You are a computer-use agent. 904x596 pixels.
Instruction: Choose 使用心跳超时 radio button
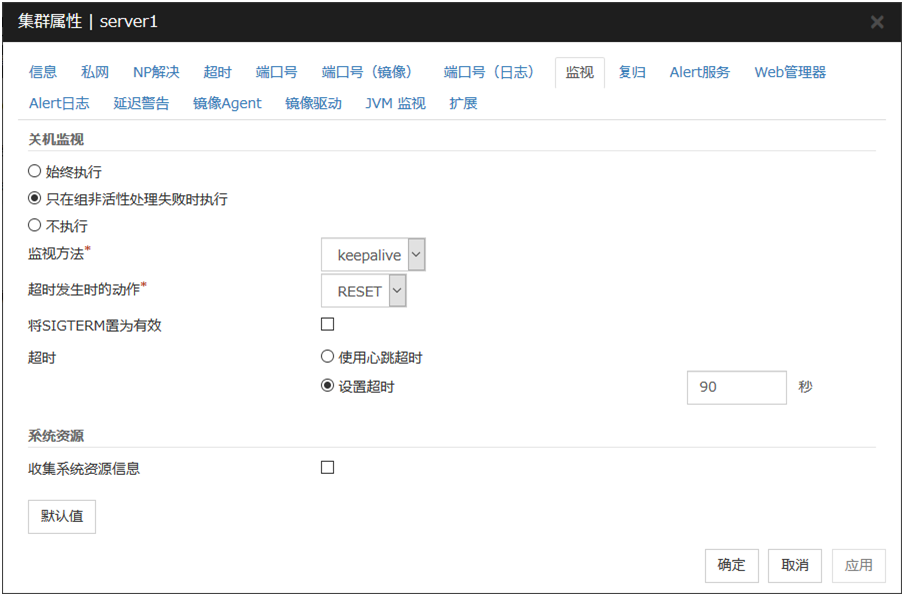tap(327, 357)
